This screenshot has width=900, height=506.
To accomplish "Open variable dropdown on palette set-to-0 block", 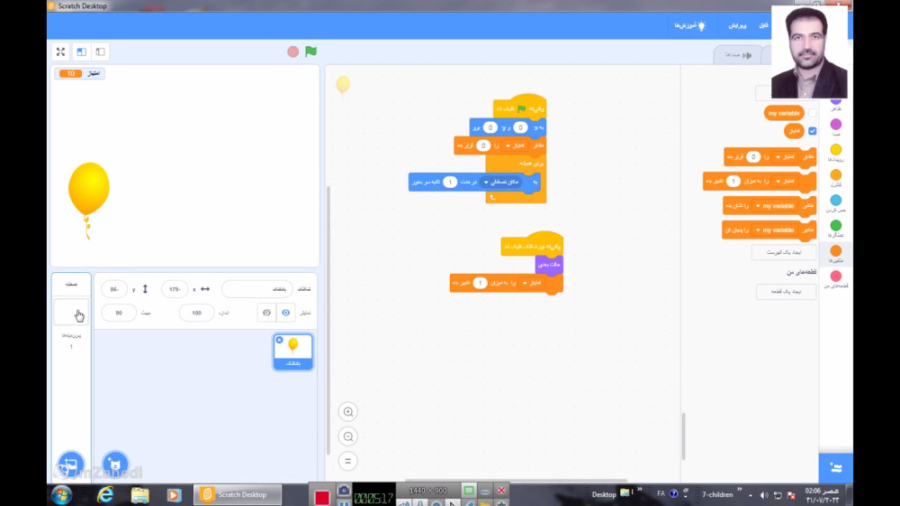I will 784,157.
